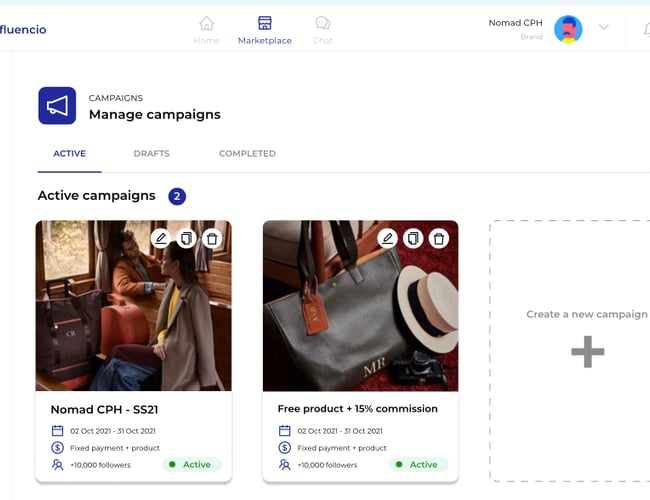Click the plus icon to create campaign
Image resolution: width=650 pixels, height=500 pixels.
coord(587,352)
